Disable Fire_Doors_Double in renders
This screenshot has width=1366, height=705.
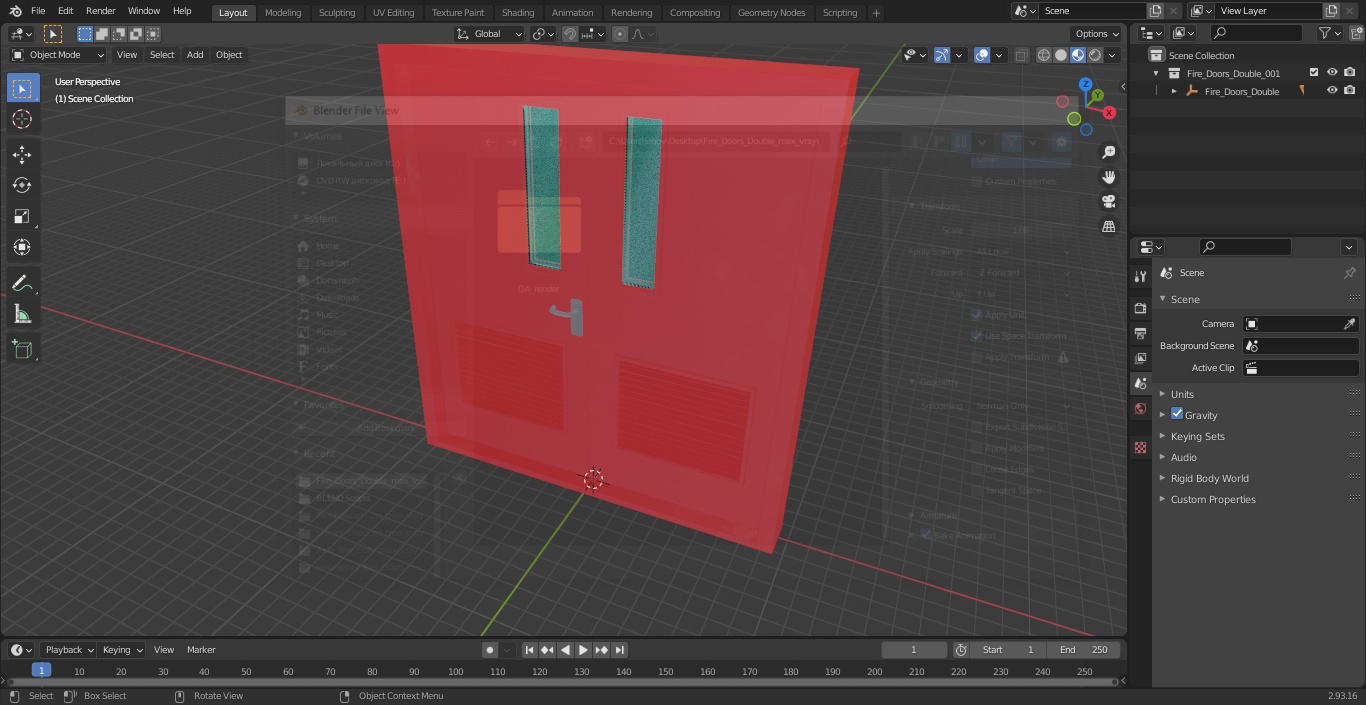[x=1350, y=91]
